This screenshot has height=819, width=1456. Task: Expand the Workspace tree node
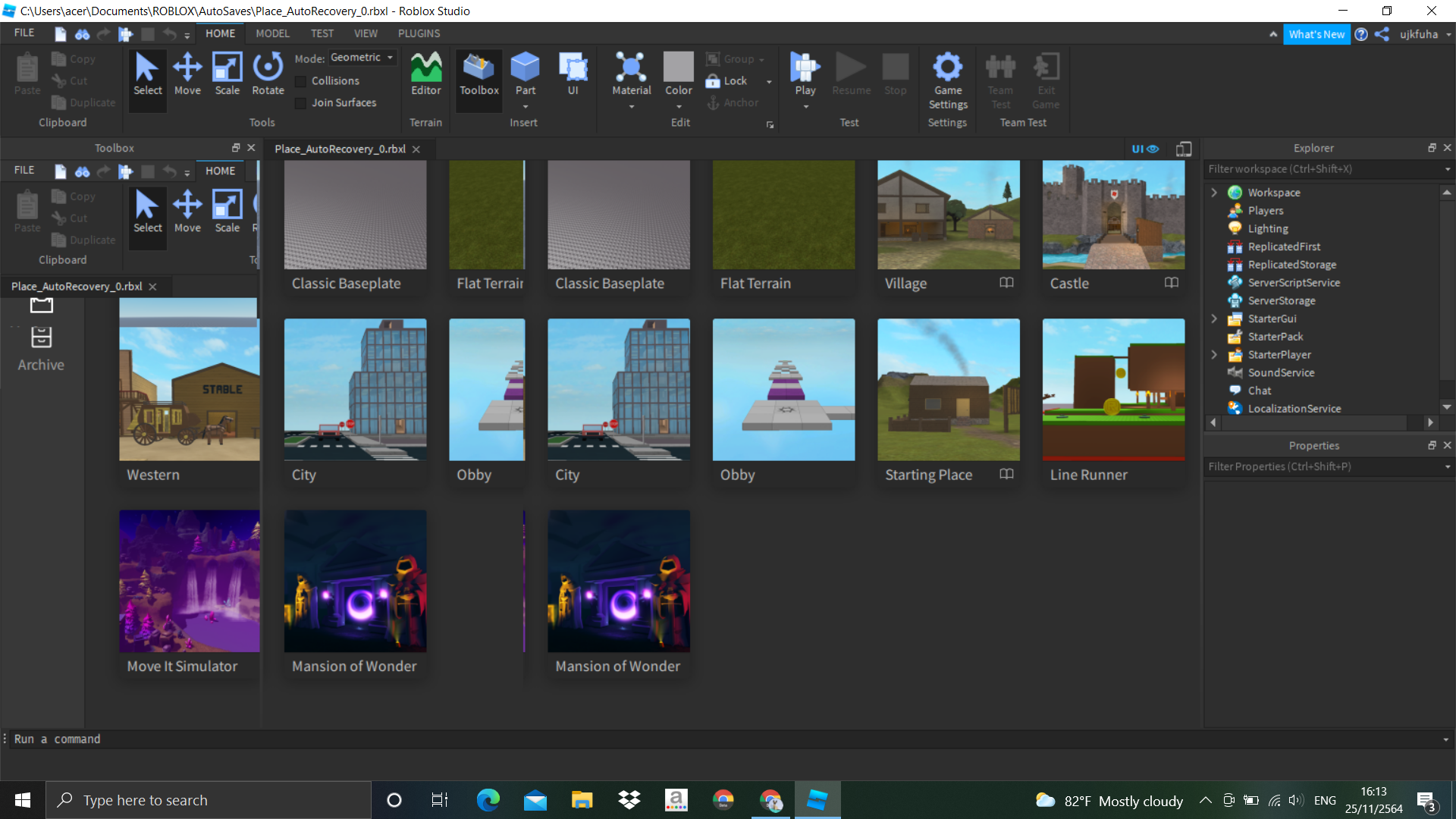point(1214,193)
